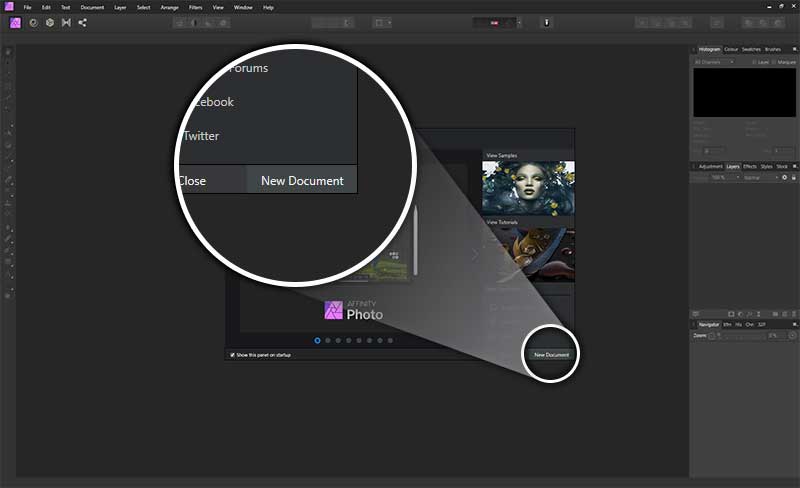Click the New Document button on the welcome panel
The image size is (800, 488).
552,355
